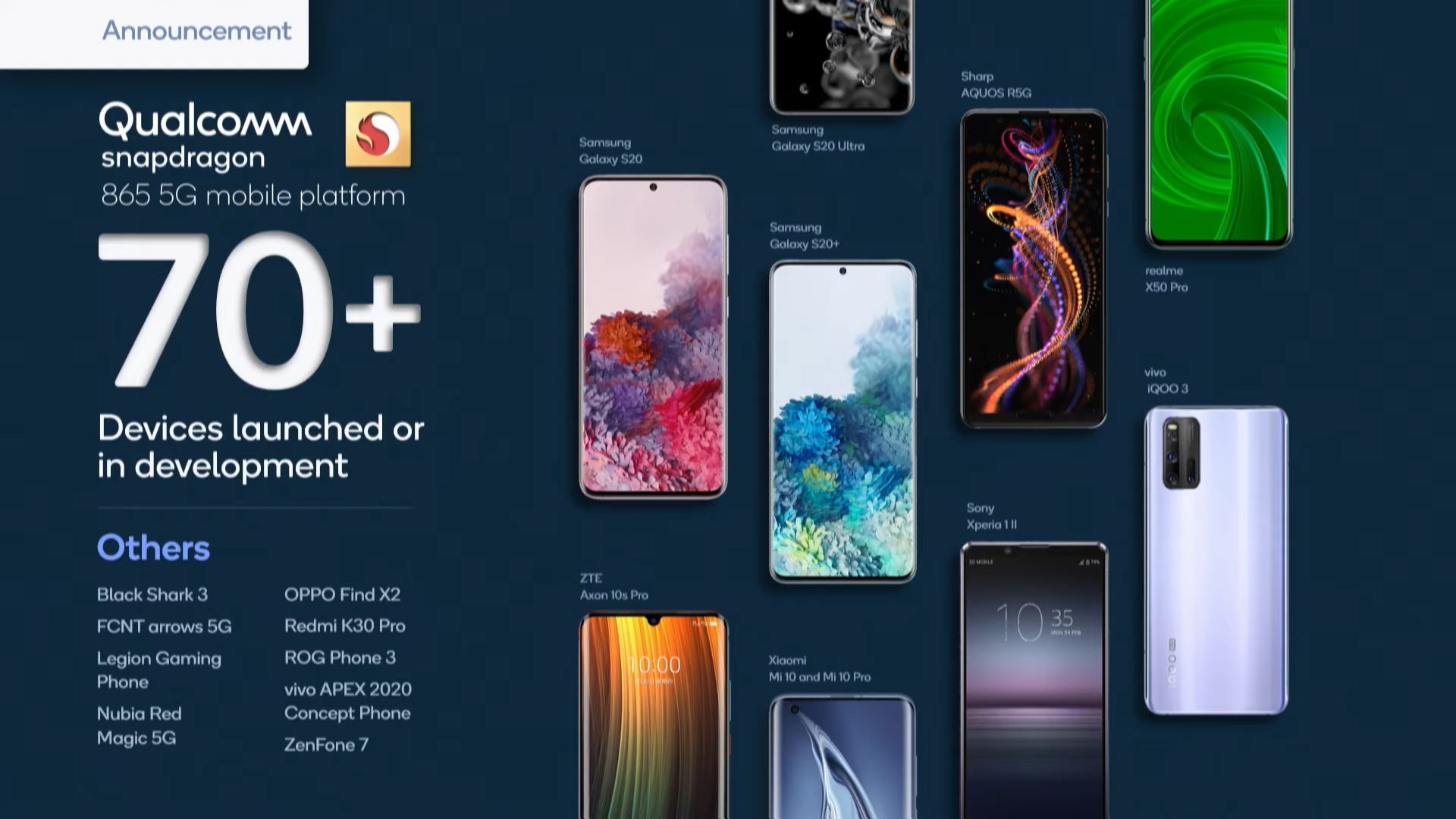This screenshot has height=819, width=1456.
Task: Expand the Others device list section
Action: (x=155, y=548)
